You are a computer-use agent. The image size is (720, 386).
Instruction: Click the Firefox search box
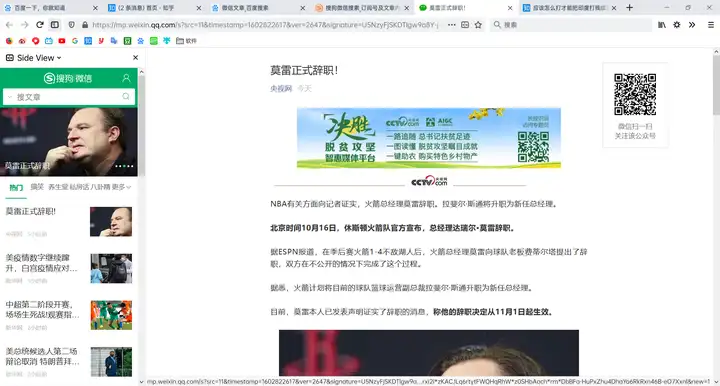pos(570,25)
